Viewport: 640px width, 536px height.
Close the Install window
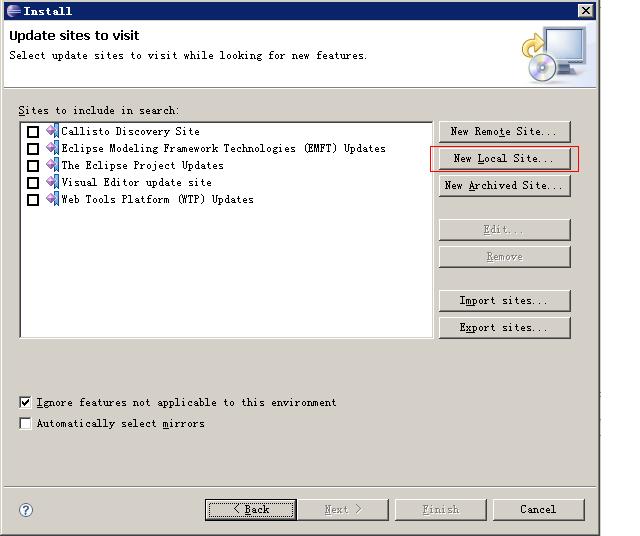pyautogui.click(x=586, y=11)
